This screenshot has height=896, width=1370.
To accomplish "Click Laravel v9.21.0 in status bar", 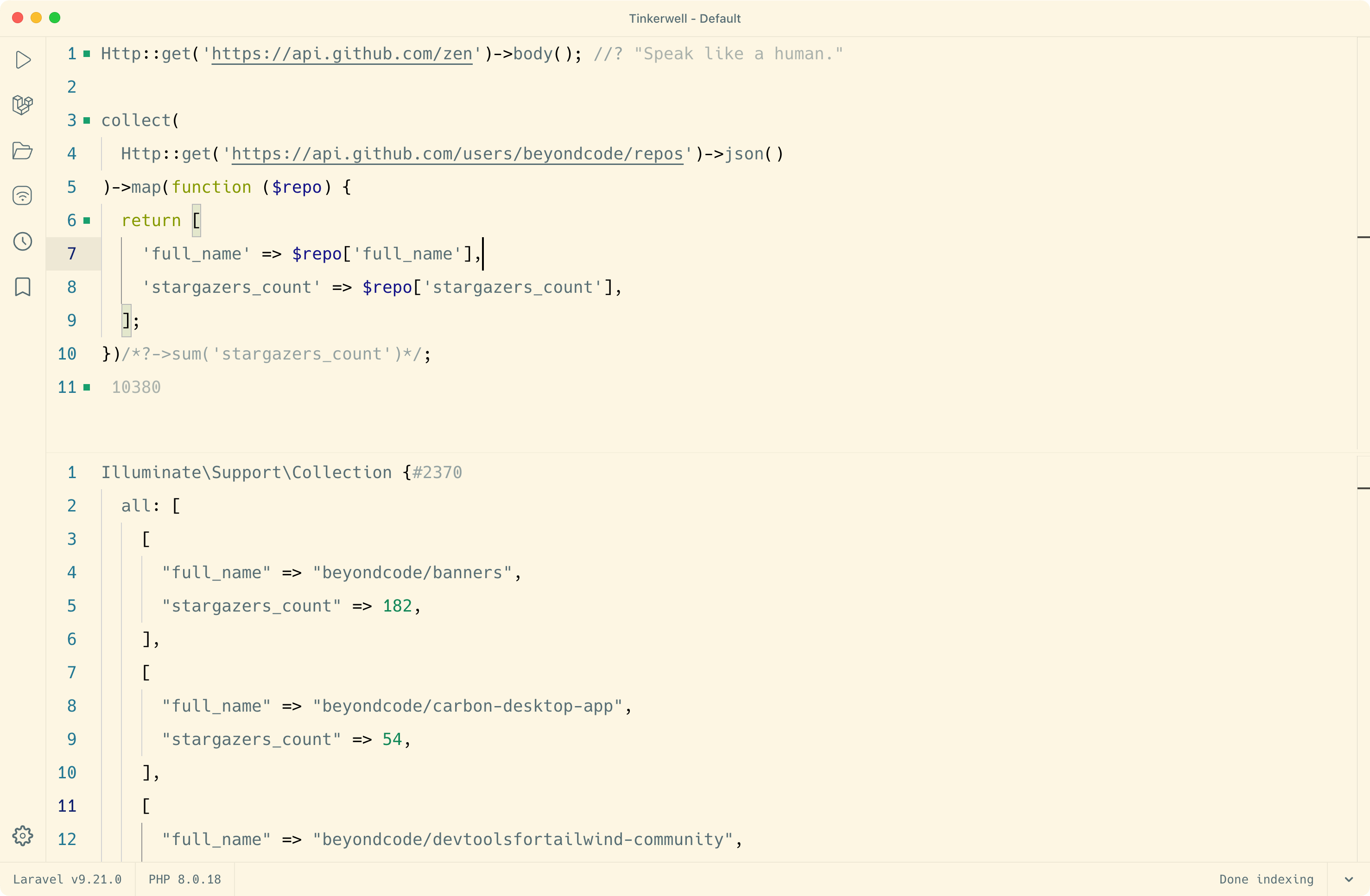I will point(67,879).
